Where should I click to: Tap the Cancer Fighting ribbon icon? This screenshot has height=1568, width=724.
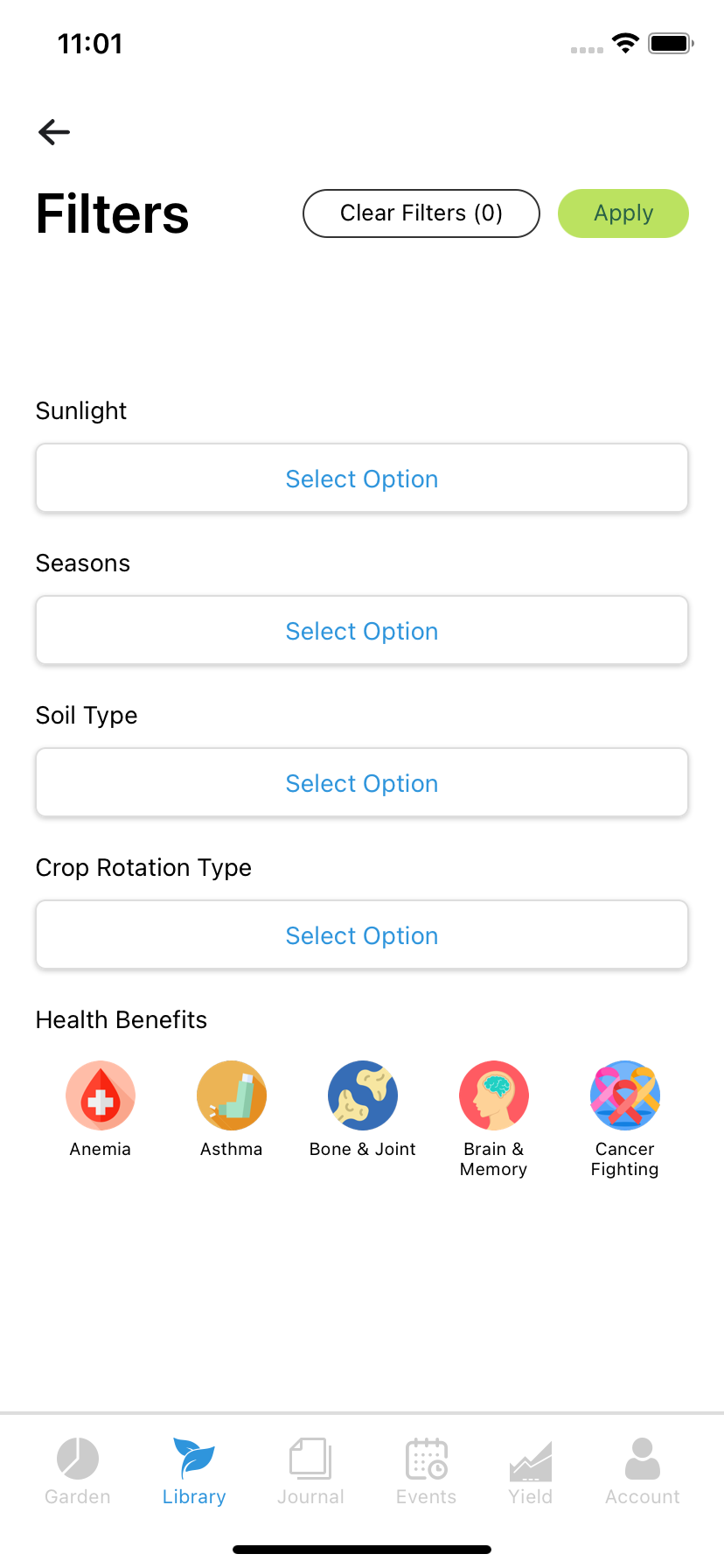pyautogui.click(x=625, y=1095)
